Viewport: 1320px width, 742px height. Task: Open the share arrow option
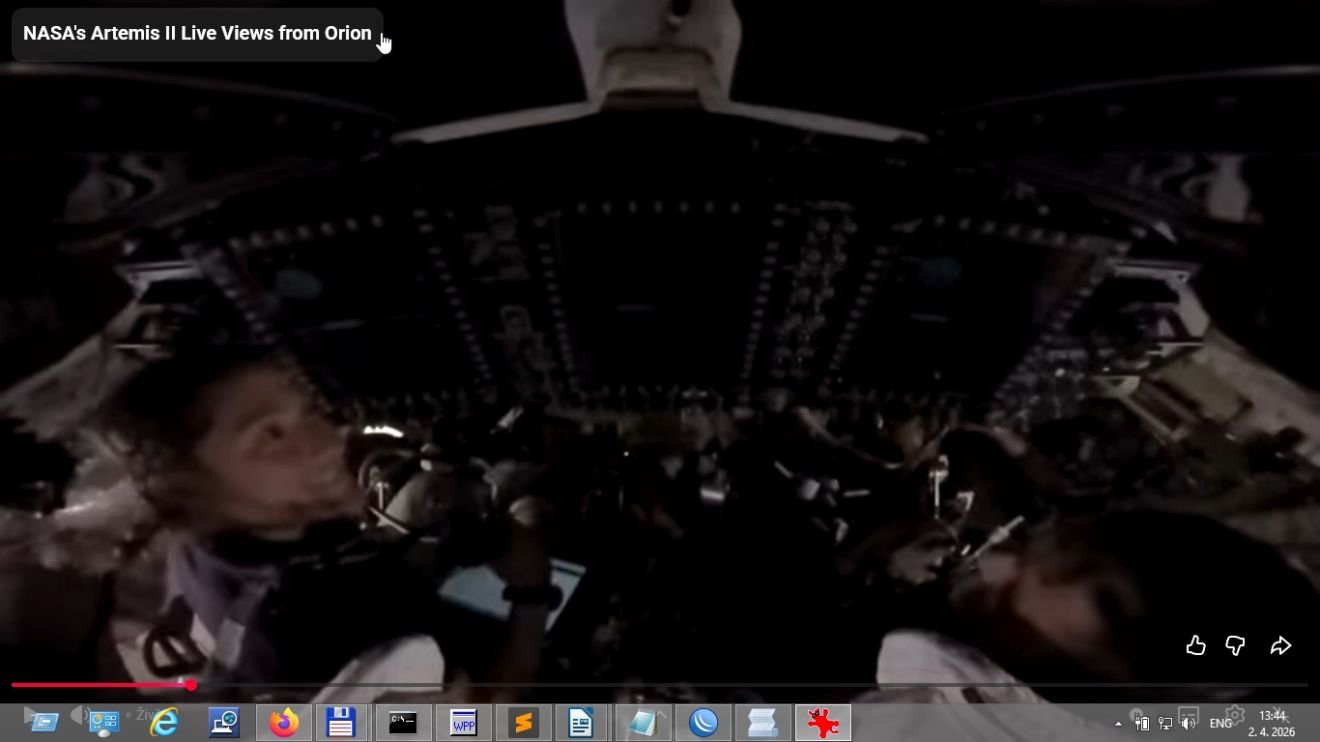click(1280, 646)
